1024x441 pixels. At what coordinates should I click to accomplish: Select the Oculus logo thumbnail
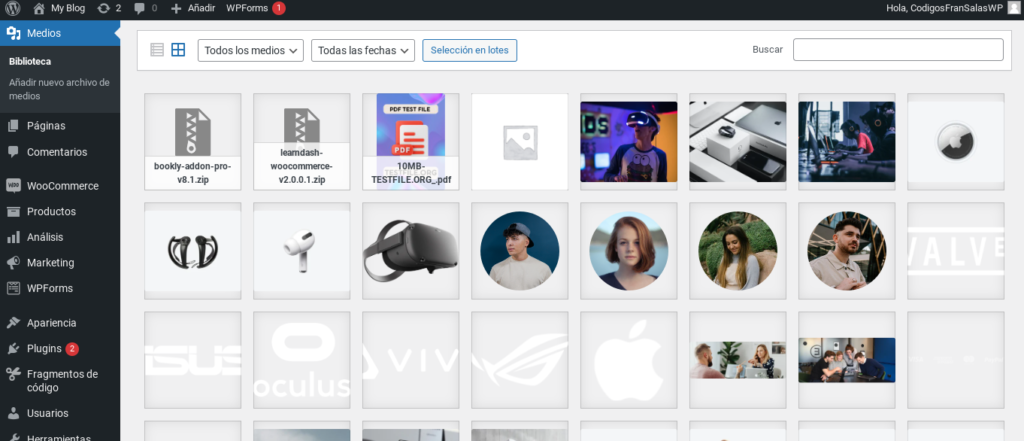[x=302, y=360]
